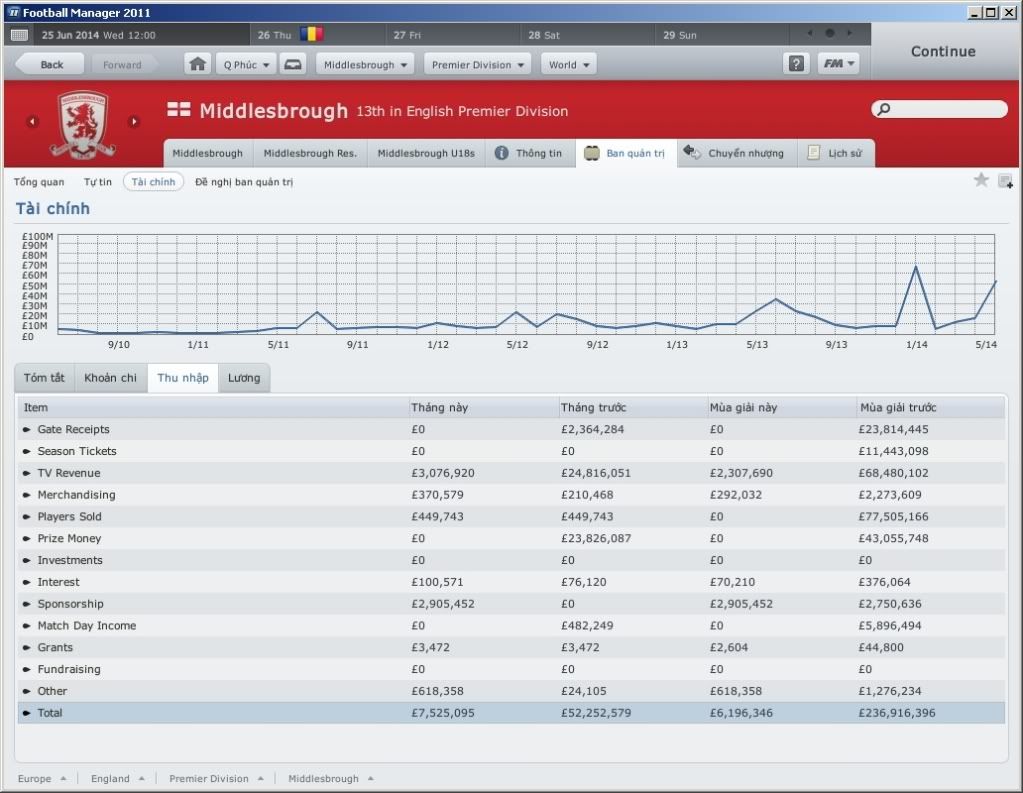Select the Ban quản trị tab
This screenshot has width=1023, height=793.
(x=626, y=153)
